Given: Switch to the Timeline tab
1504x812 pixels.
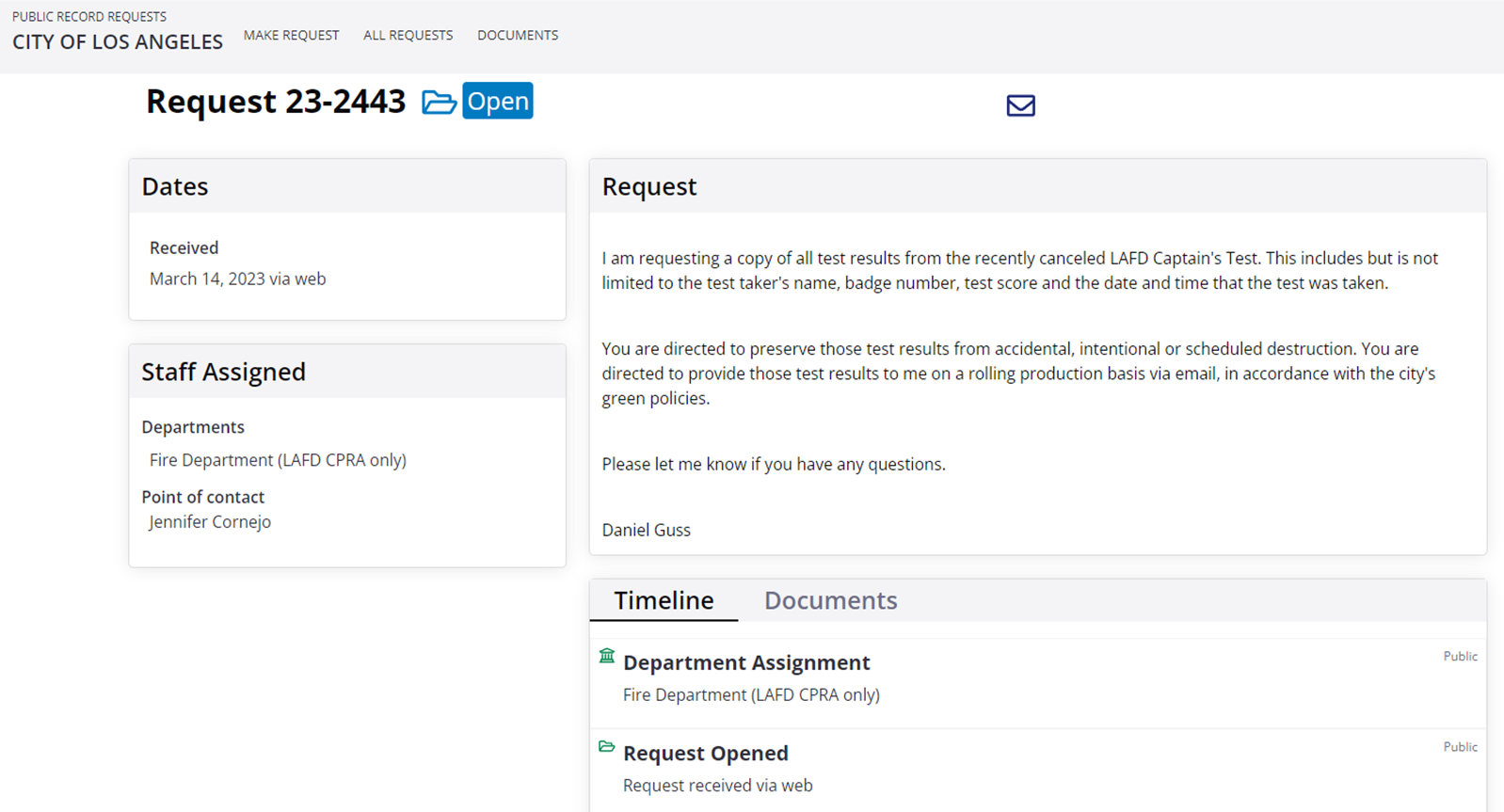Looking at the screenshot, I should [664, 600].
